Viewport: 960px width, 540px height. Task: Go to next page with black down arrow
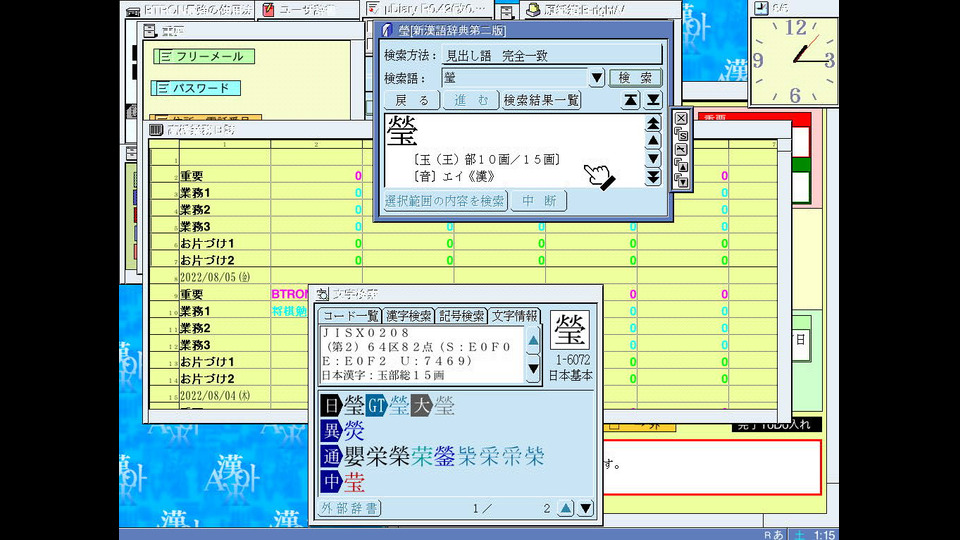(x=585, y=508)
